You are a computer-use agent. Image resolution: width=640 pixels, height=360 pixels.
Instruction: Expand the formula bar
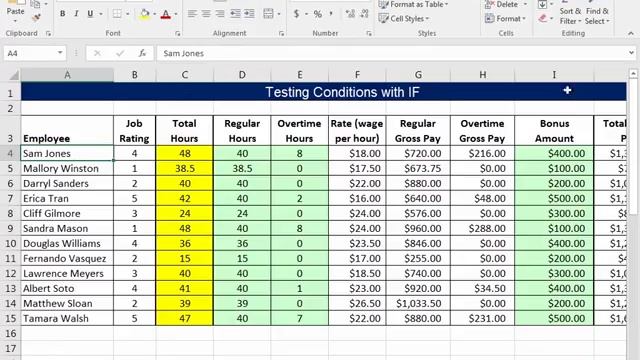631,53
